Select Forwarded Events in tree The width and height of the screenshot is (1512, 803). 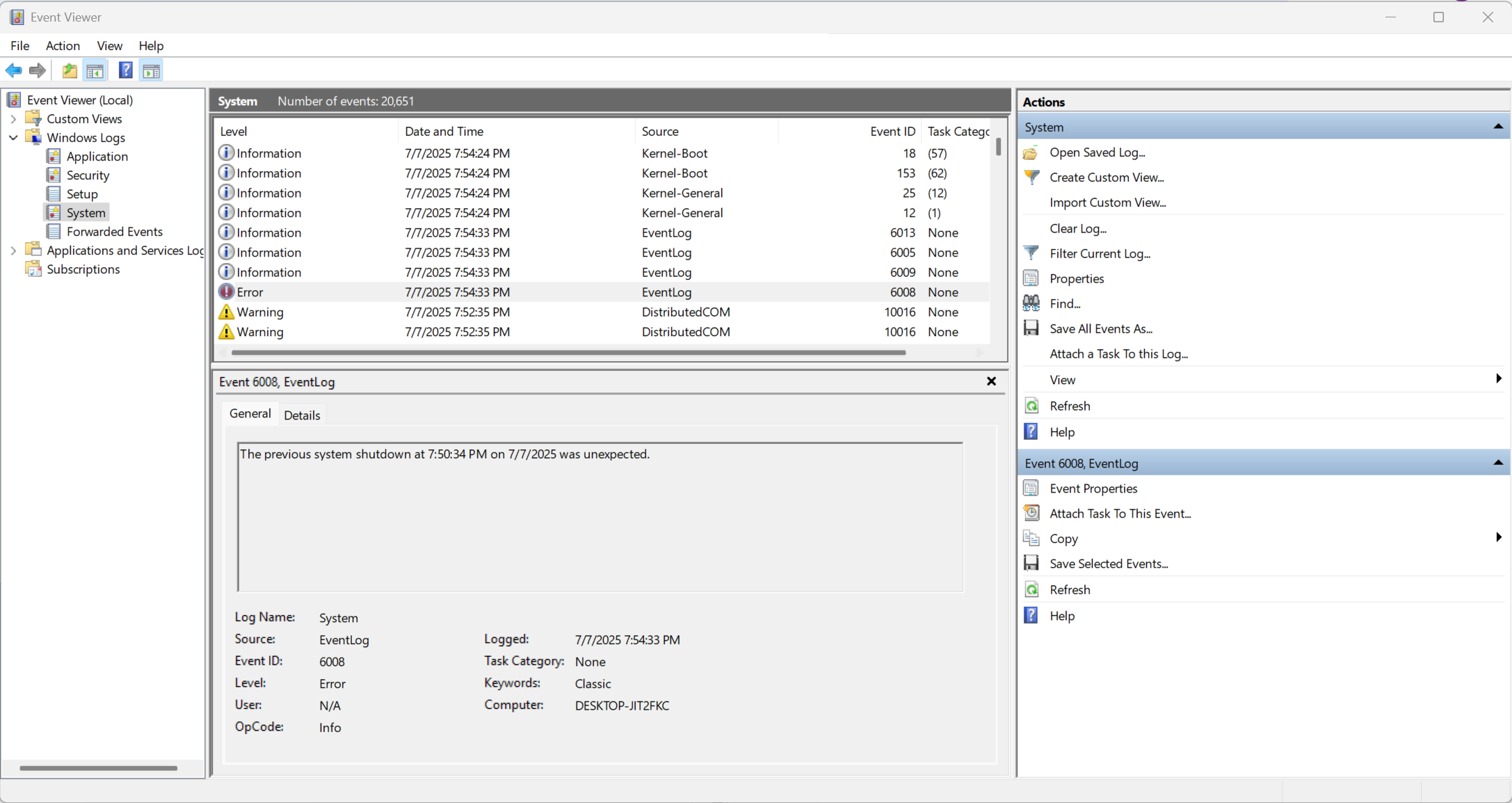pyautogui.click(x=114, y=232)
